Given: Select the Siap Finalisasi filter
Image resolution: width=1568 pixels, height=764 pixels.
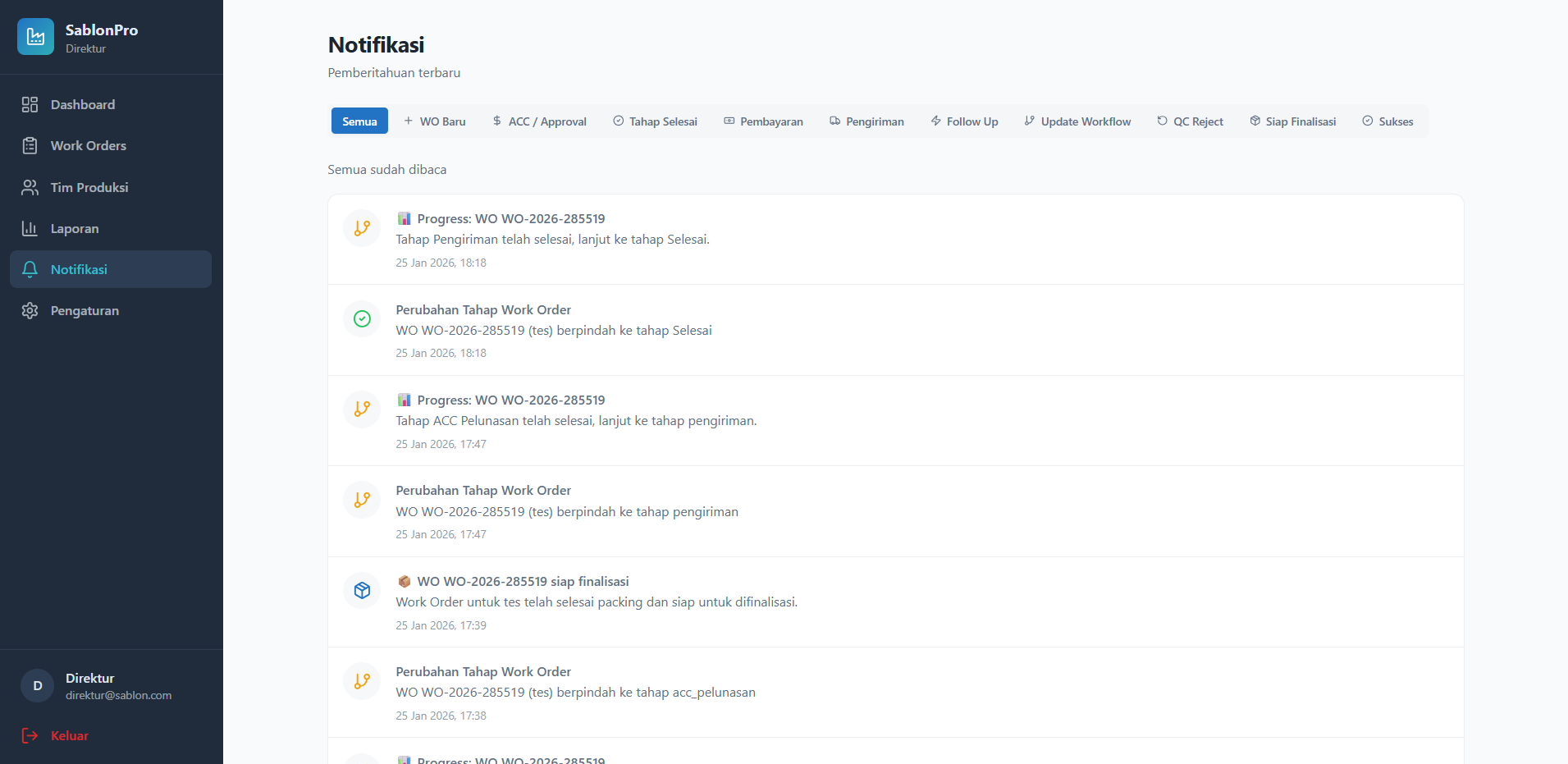Looking at the screenshot, I should (x=1293, y=121).
